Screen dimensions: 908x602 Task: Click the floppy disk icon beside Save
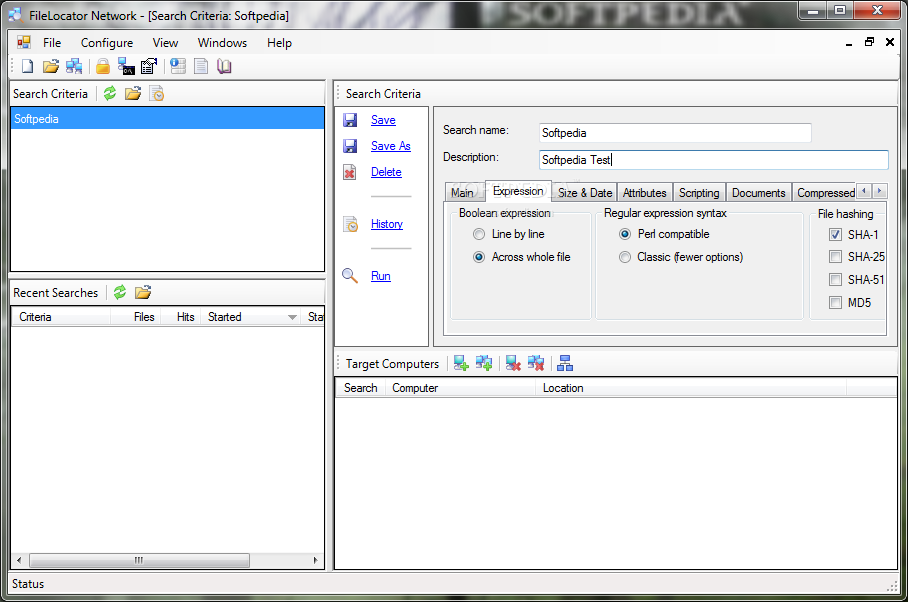(x=350, y=120)
